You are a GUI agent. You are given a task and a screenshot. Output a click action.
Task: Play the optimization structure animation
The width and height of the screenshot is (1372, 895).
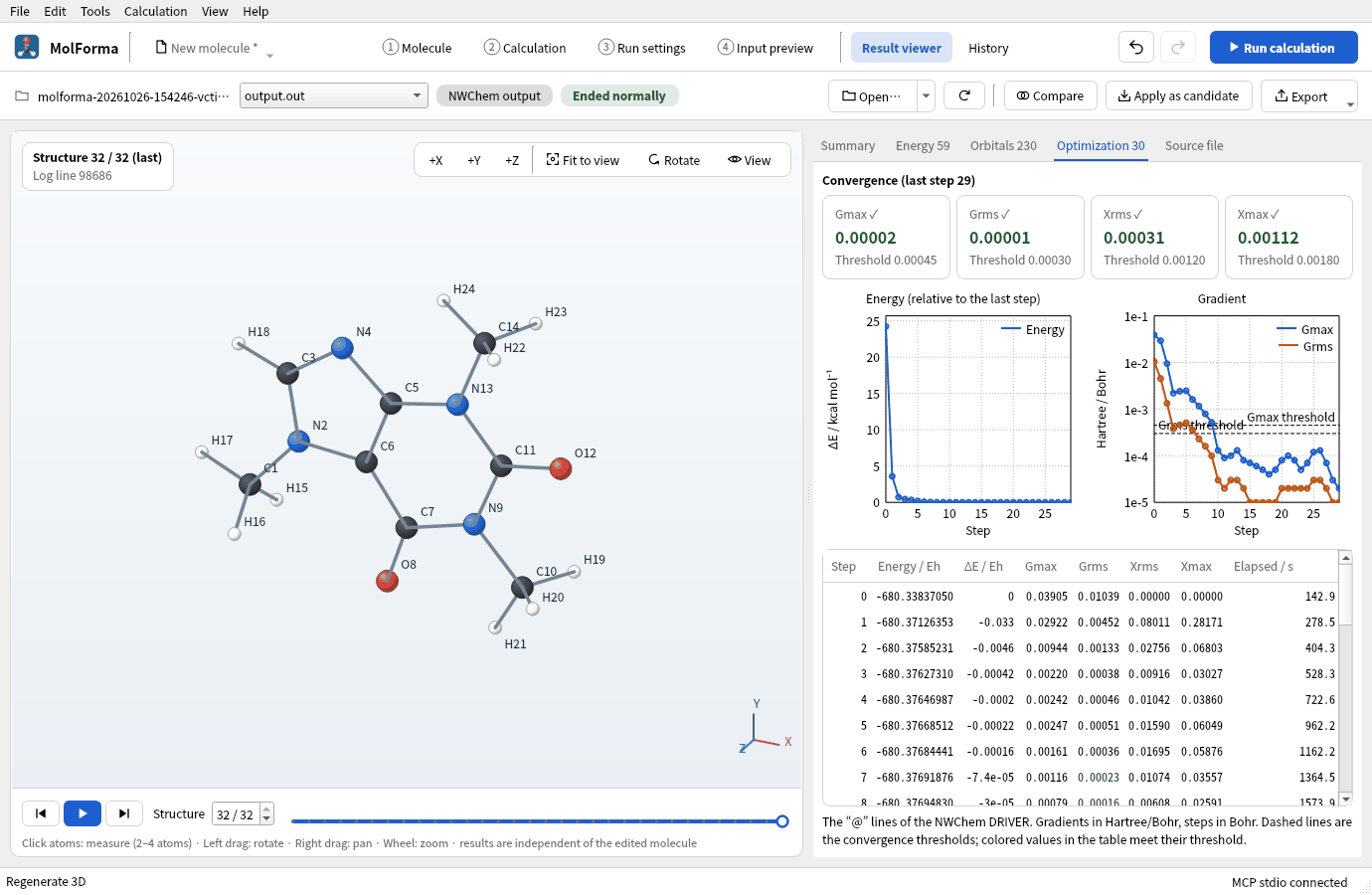click(83, 813)
